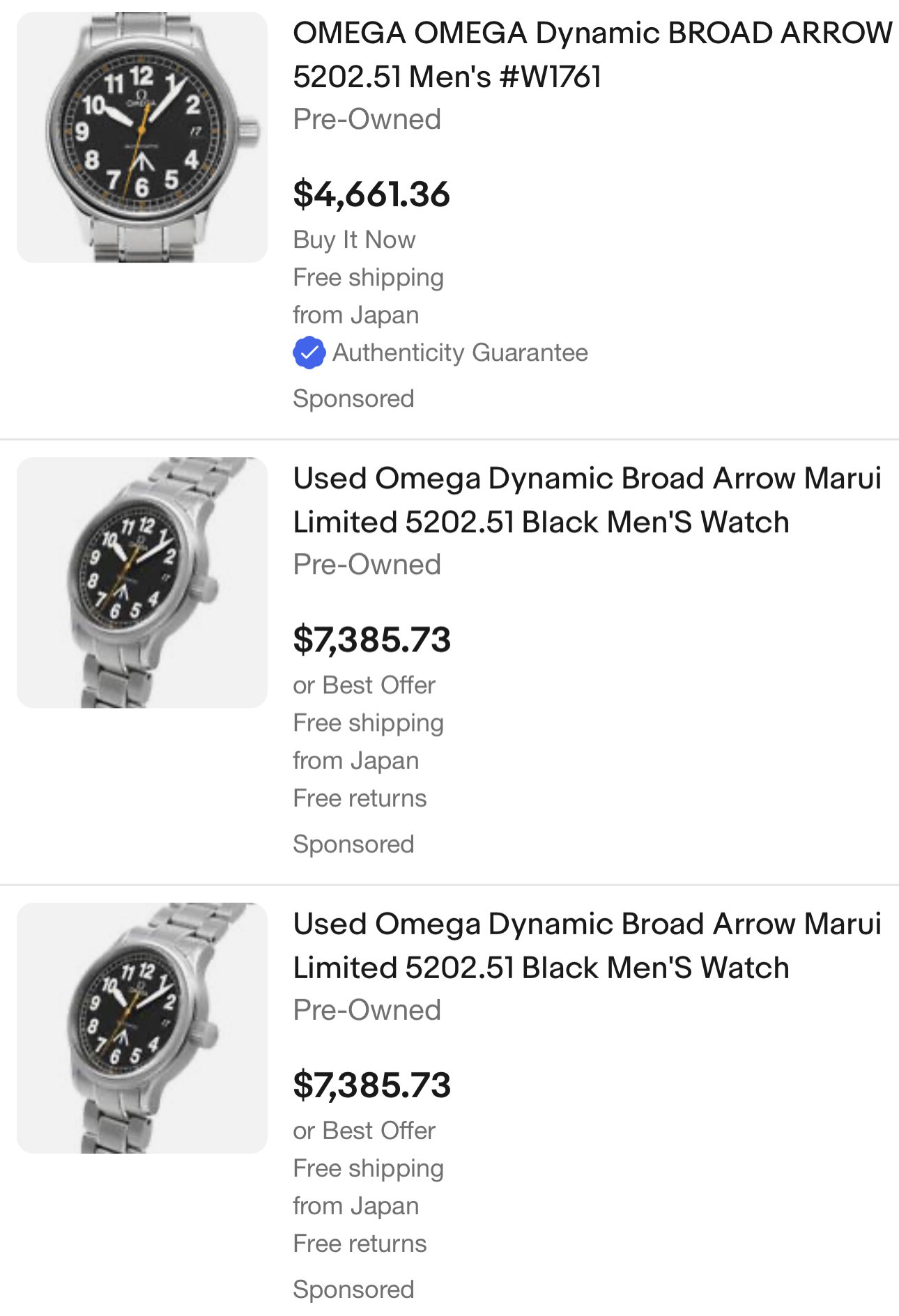Click the Authenticity Guarantee text
This screenshot has height=1316, width=899.
[x=460, y=353]
